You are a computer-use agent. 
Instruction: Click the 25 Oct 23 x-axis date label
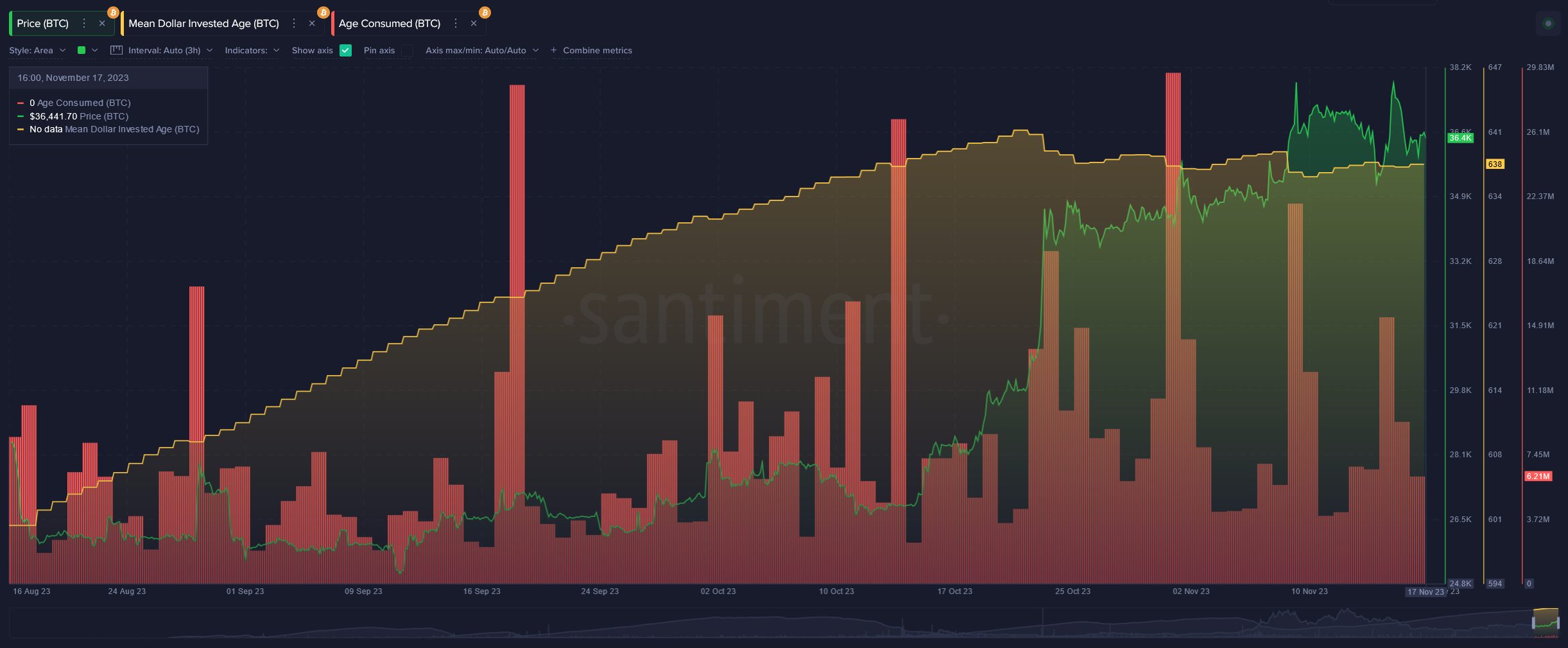click(1073, 591)
